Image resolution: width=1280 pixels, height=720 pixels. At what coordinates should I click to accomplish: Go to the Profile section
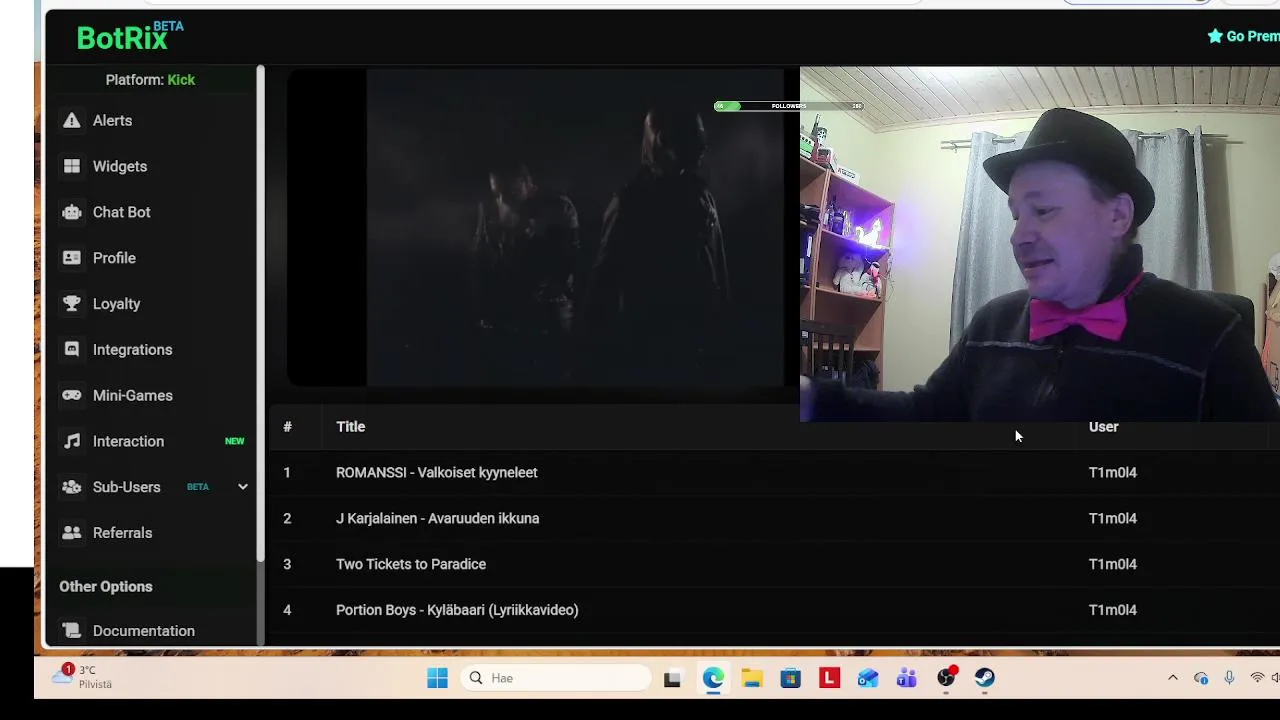pyautogui.click(x=114, y=258)
